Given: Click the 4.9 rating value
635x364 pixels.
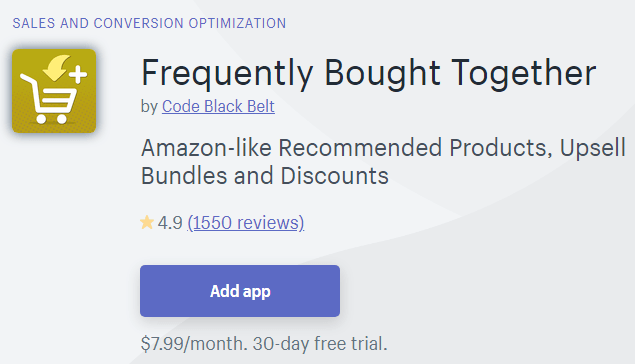Looking at the screenshot, I should coord(170,223).
